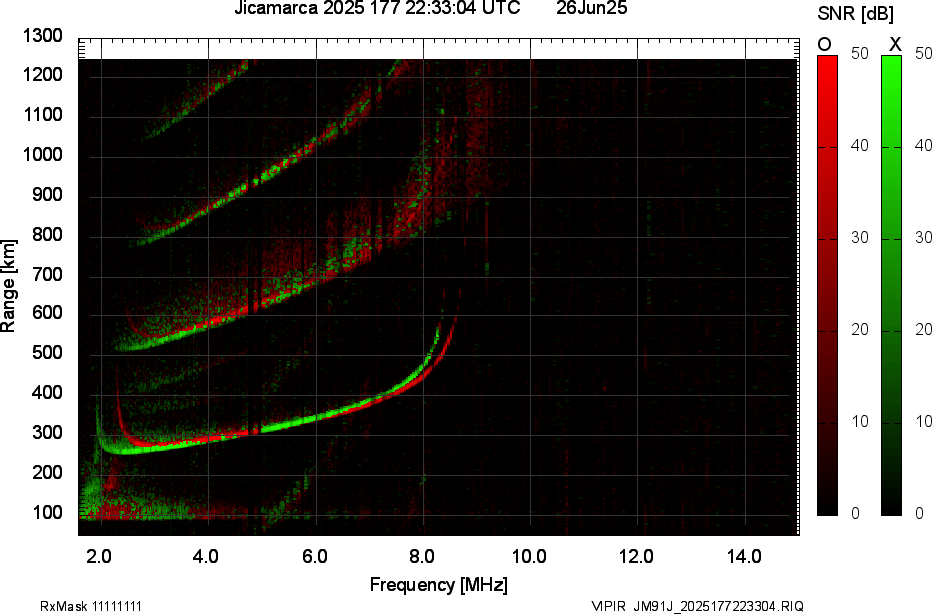Click the '6.0' frequency tick label

click(314, 556)
